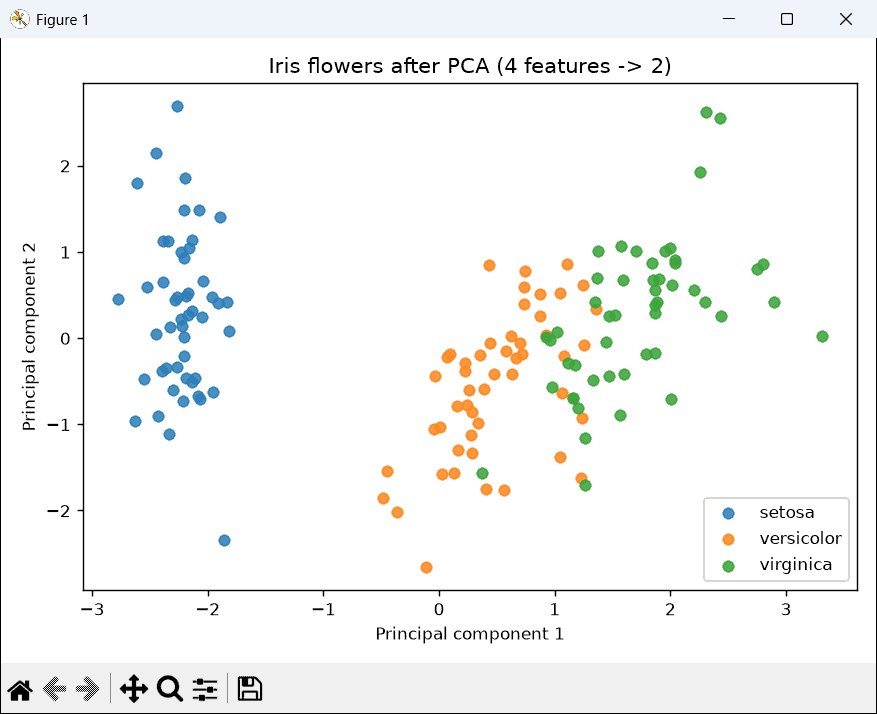Viewport: 877px width, 714px height.
Task: Click the setosa legend marker
Action: 728,513
